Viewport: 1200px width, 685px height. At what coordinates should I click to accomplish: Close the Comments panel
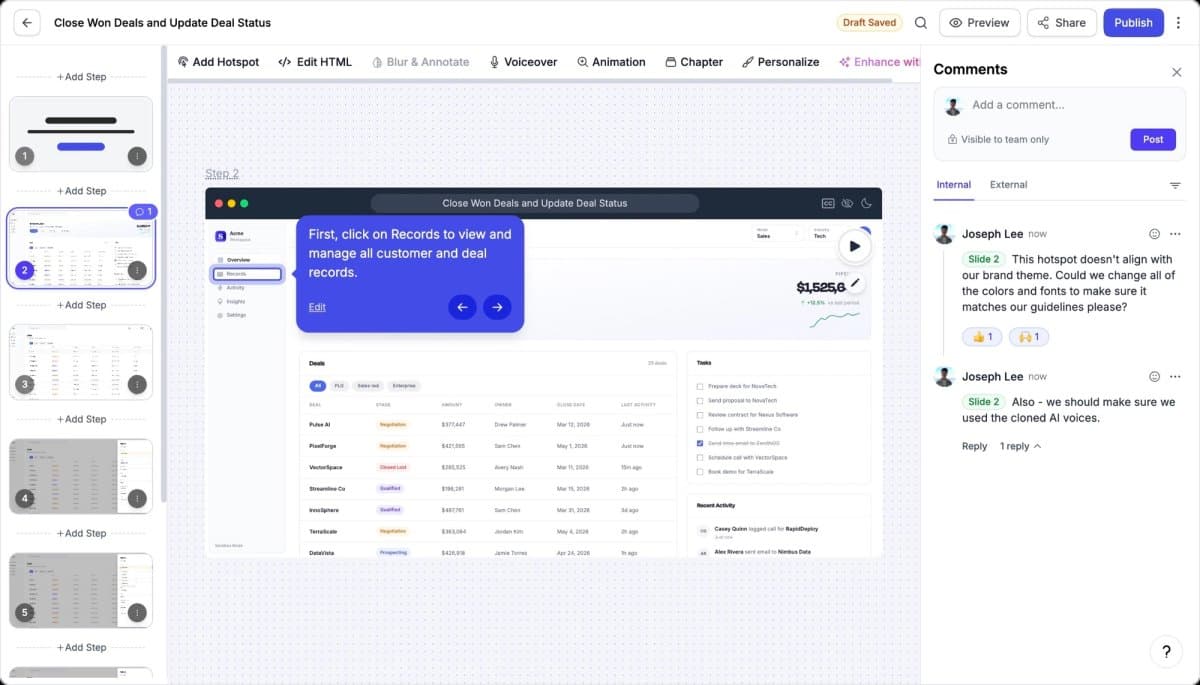(1176, 72)
